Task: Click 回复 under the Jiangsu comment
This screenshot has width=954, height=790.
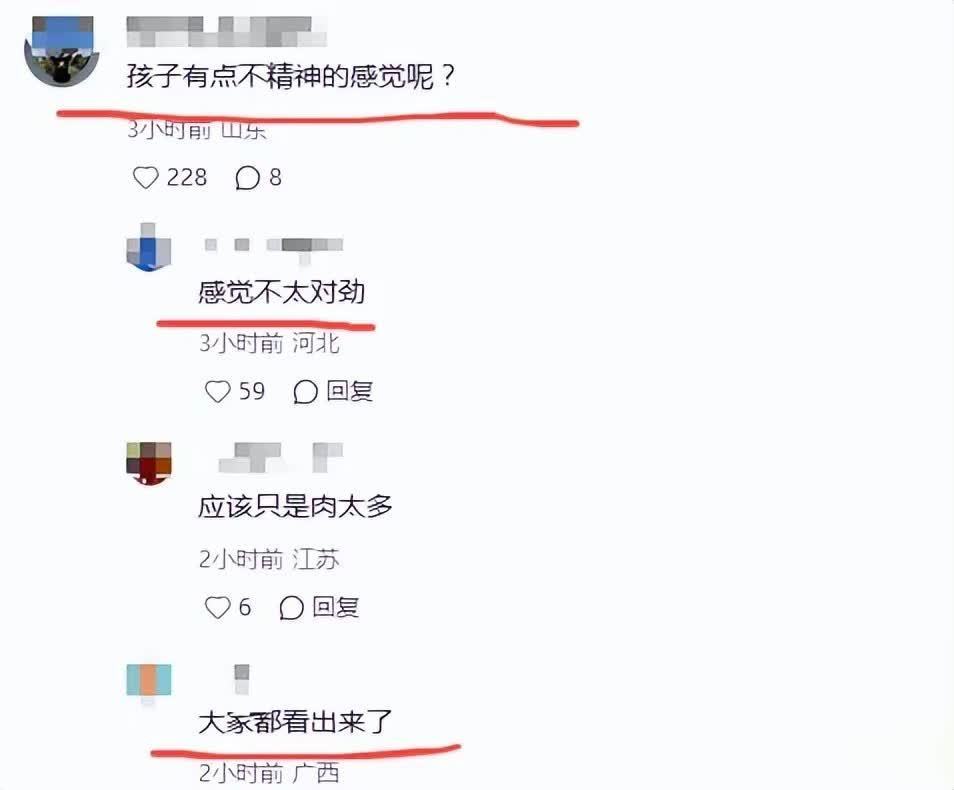Action: pyautogui.click(x=335, y=607)
